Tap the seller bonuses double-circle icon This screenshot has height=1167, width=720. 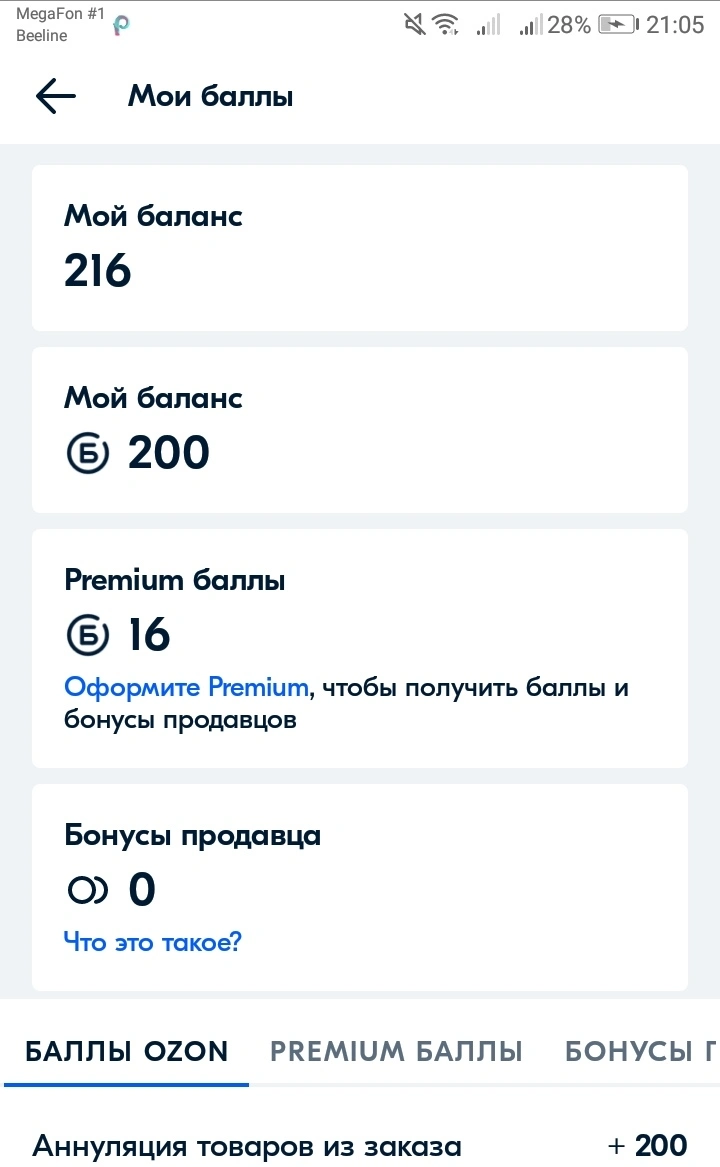[x=88, y=889]
